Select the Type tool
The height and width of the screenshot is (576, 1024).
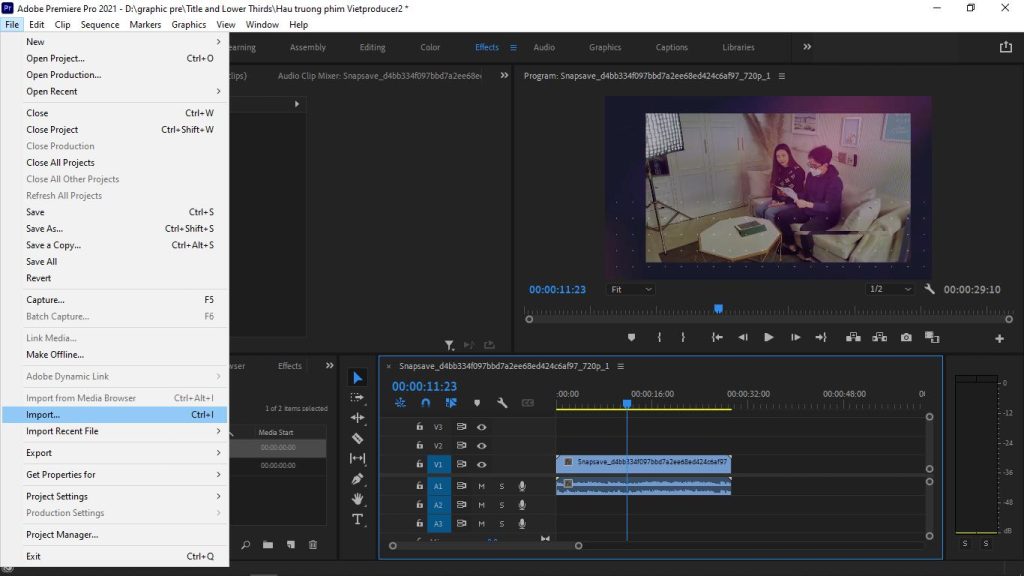coord(358,519)
